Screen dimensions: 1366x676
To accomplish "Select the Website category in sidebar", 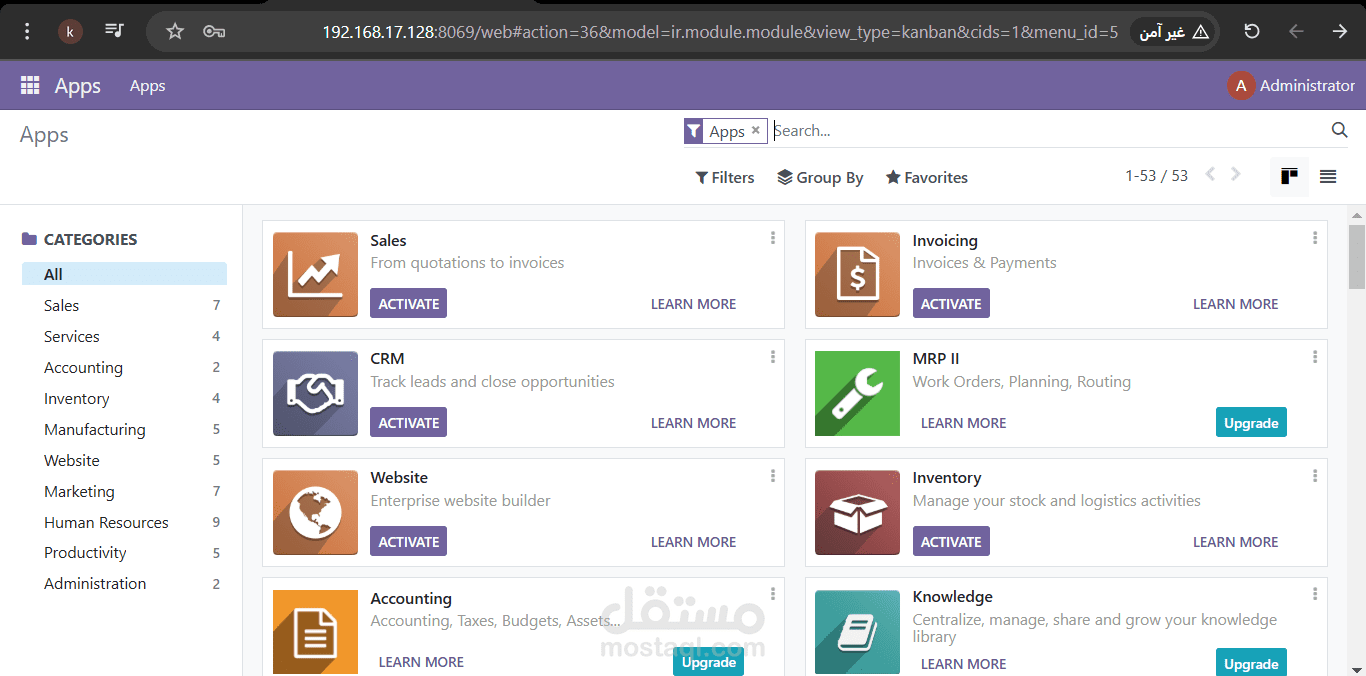I will 124,460.
